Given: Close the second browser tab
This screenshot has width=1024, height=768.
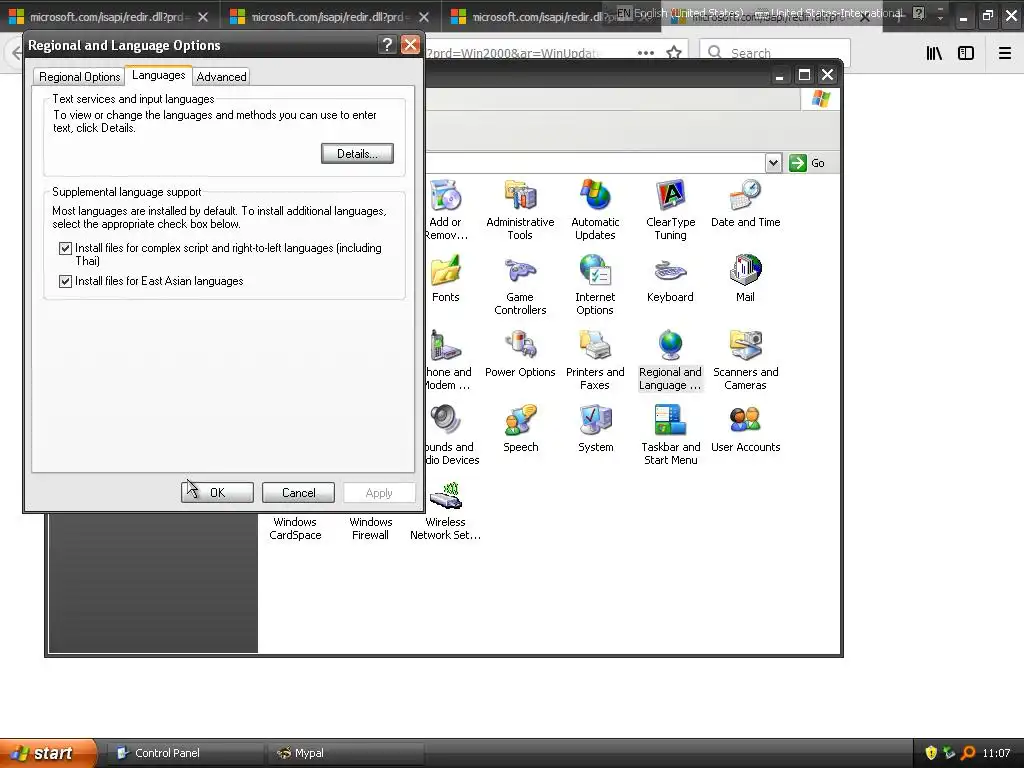Looking at the screenshot, I should point(424,17).
